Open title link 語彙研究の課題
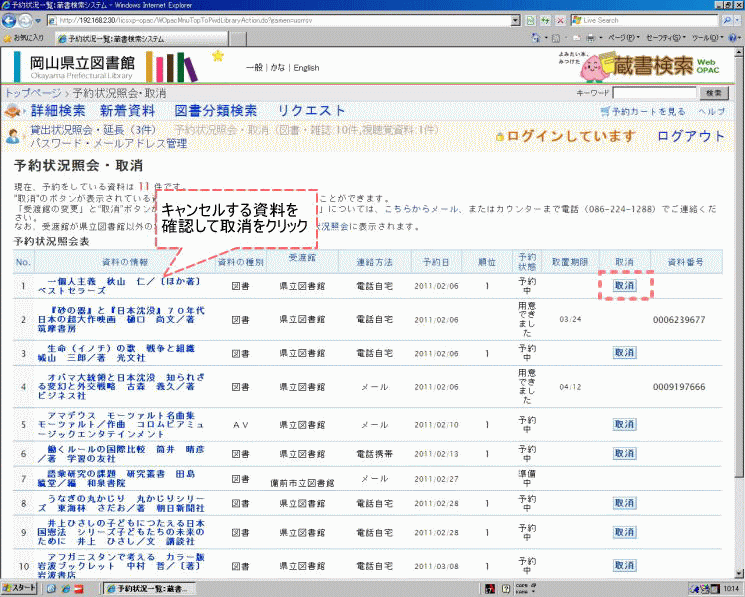Screen dimensions: 745x597 click(116, 478)
